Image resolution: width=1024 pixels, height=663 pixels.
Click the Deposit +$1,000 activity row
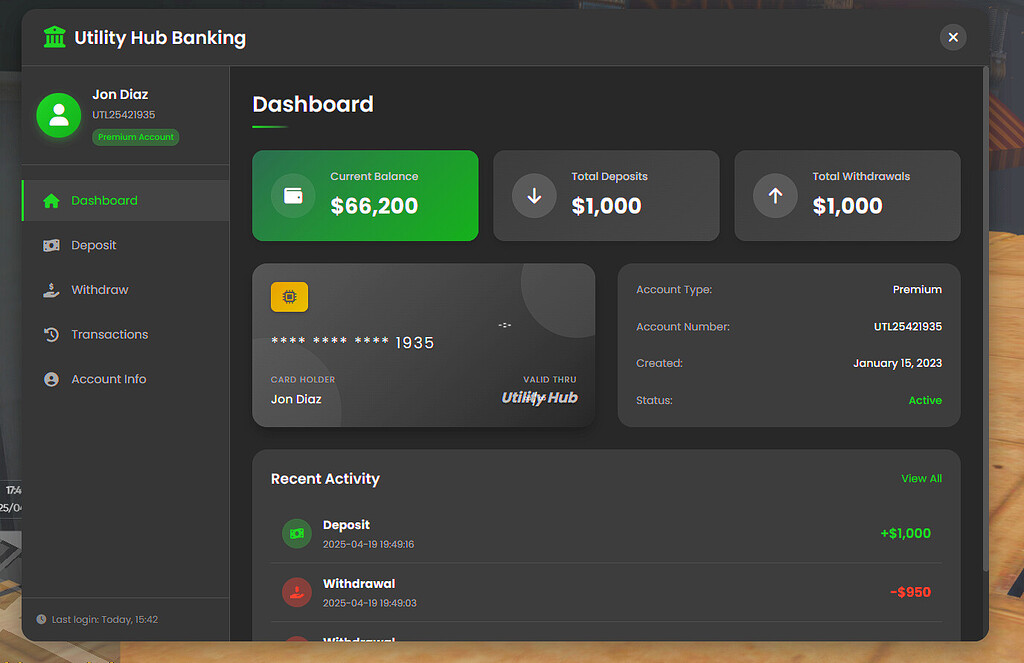[606, 534]
